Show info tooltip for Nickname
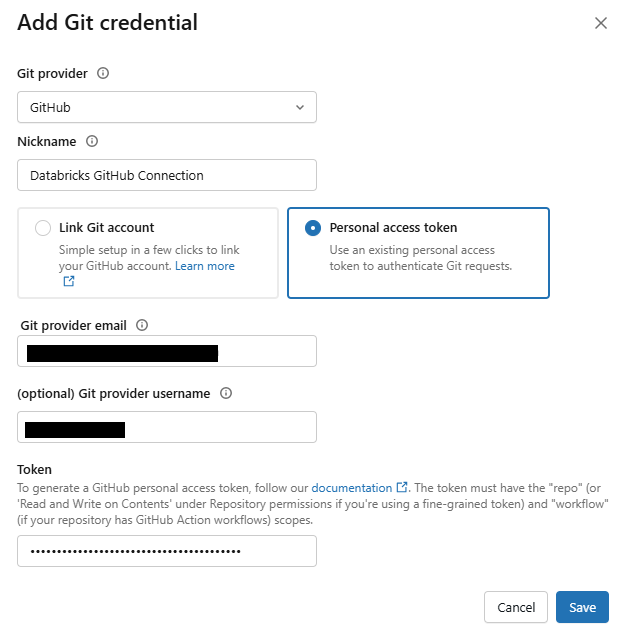 click(x=92, y=141)
